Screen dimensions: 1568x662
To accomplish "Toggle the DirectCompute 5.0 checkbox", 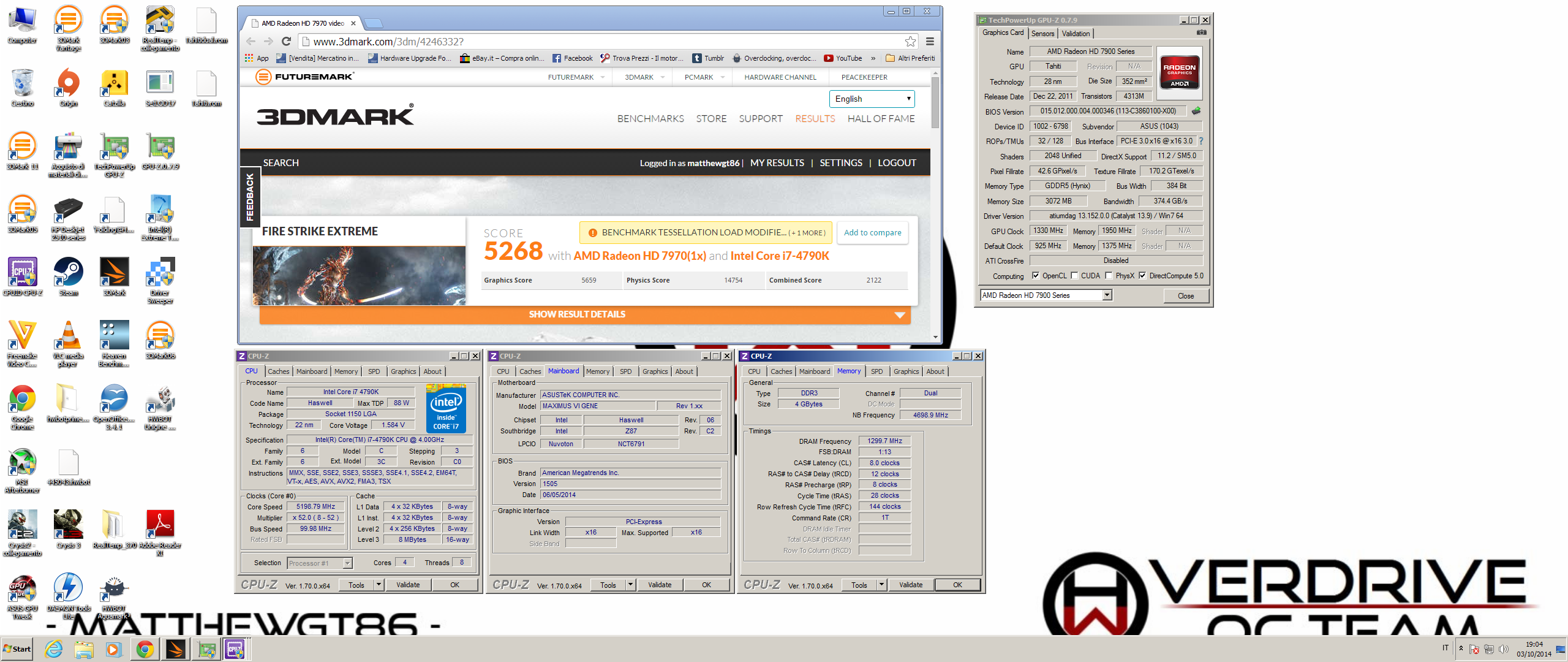I will tap(1142, 276).
